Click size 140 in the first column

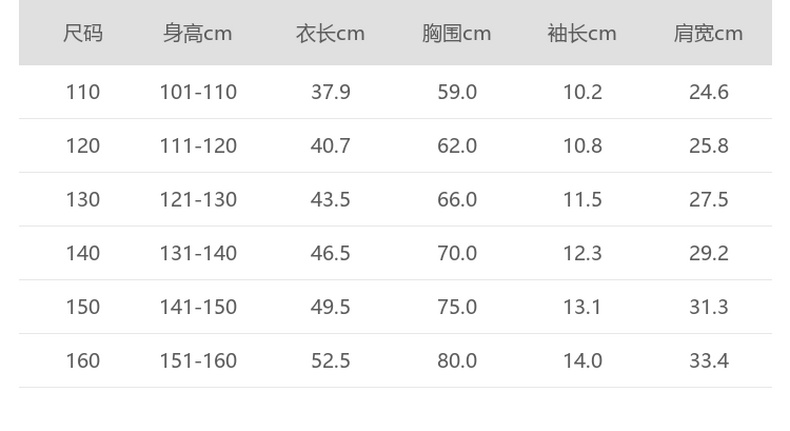pyautogui.click(x=83, y=253)
